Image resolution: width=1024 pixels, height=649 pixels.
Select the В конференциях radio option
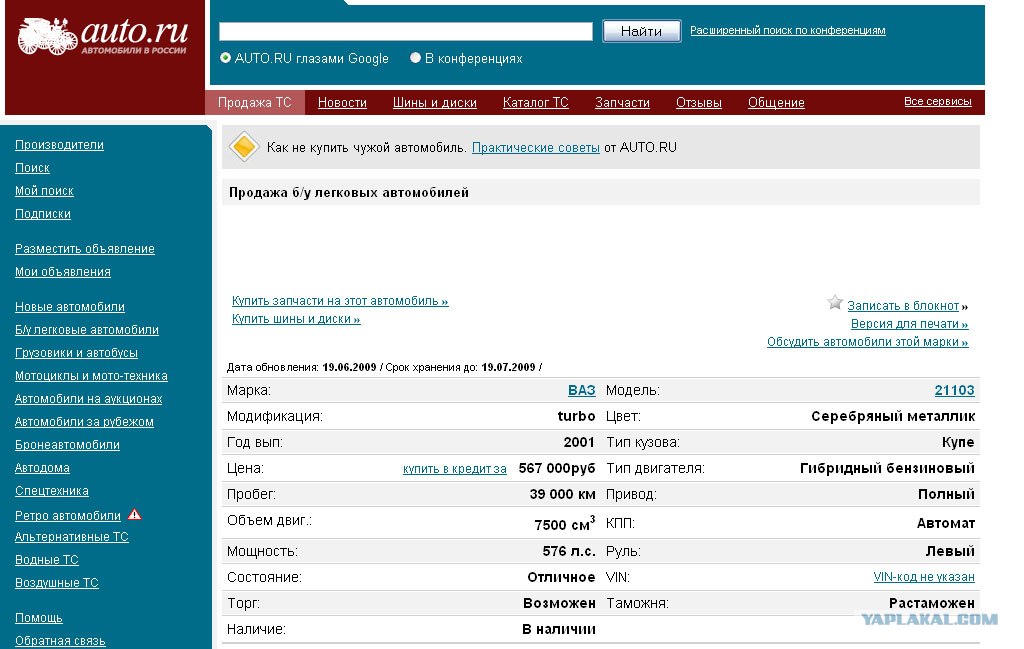[x=415, y=57]
